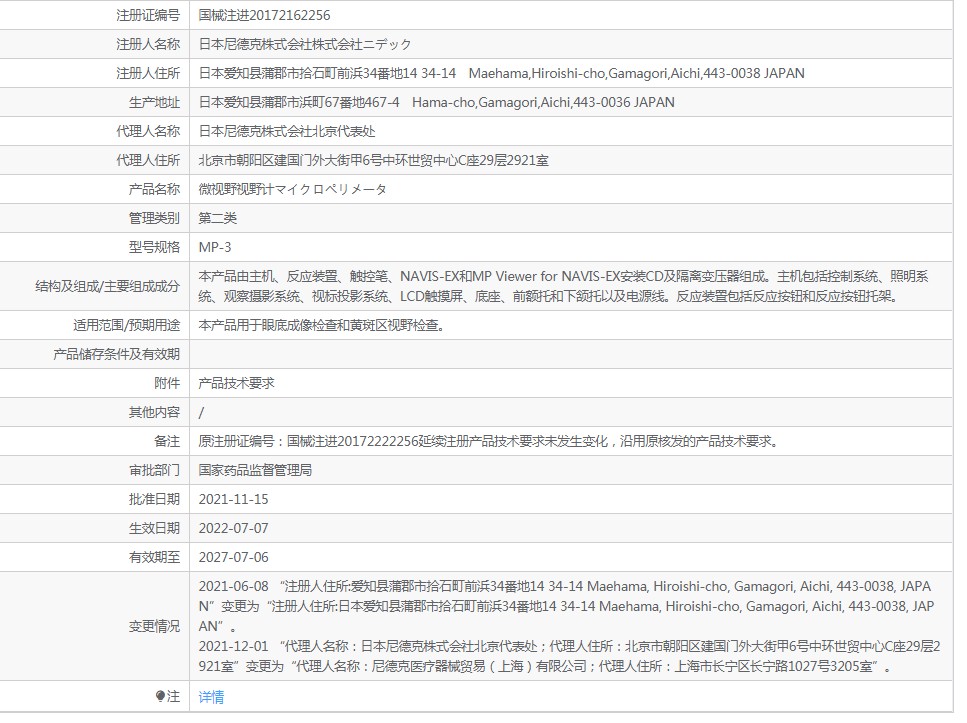The height and width of the screenshot is (723, 967).
Task: Click the 产品储存条件及有效期 label
Action: click(x=117, y=354)
